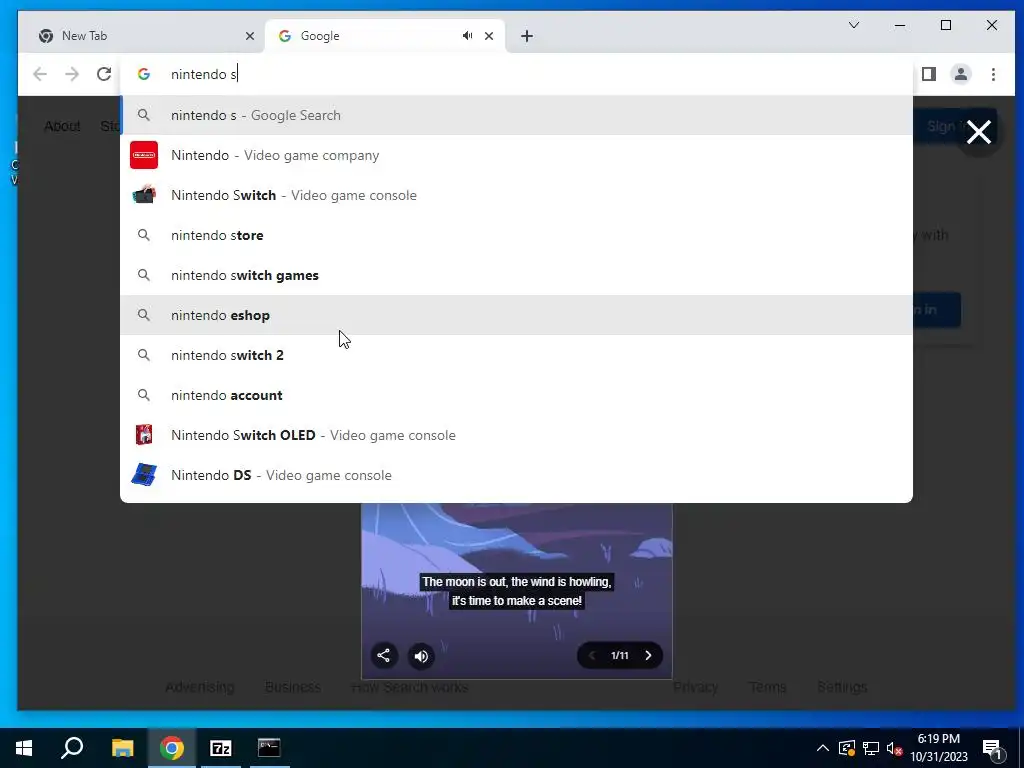Image resolution: width=1024 pixels, height=768 pixels.
Task: Go to previous doodle slide arrow
Action: (592, 655)
